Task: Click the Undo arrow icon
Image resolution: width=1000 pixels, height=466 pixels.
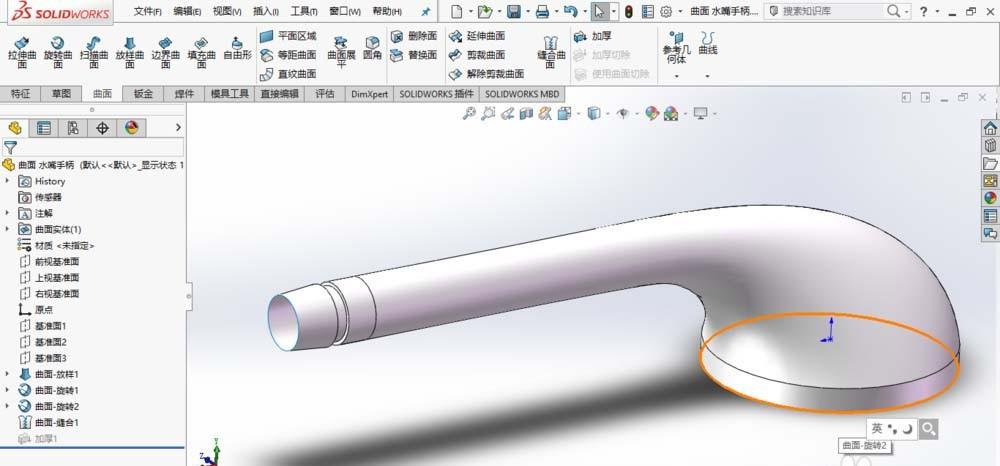Action: pos(571,11)
